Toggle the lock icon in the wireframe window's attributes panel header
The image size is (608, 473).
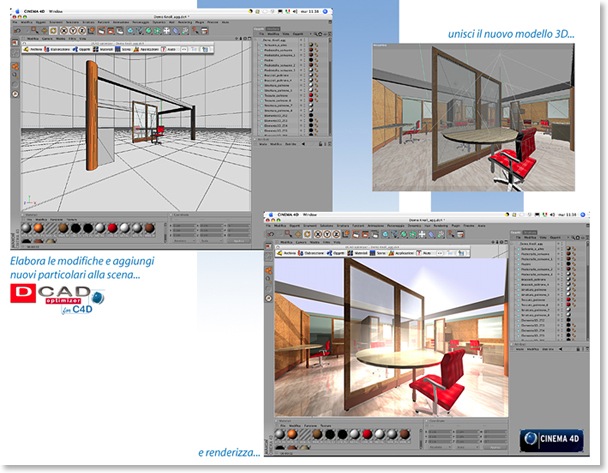(321, 144)
